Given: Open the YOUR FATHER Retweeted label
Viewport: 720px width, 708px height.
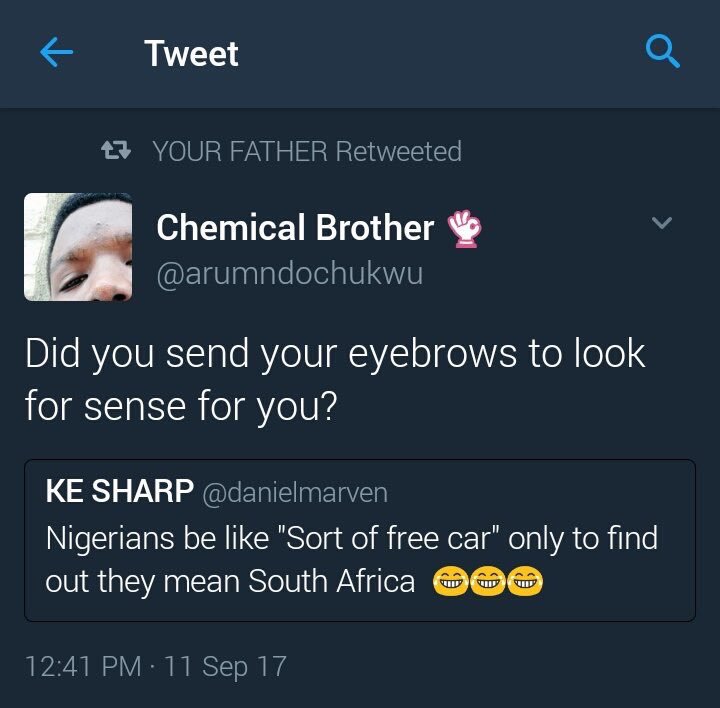Looking at the screenshot, I should [306, 152].
